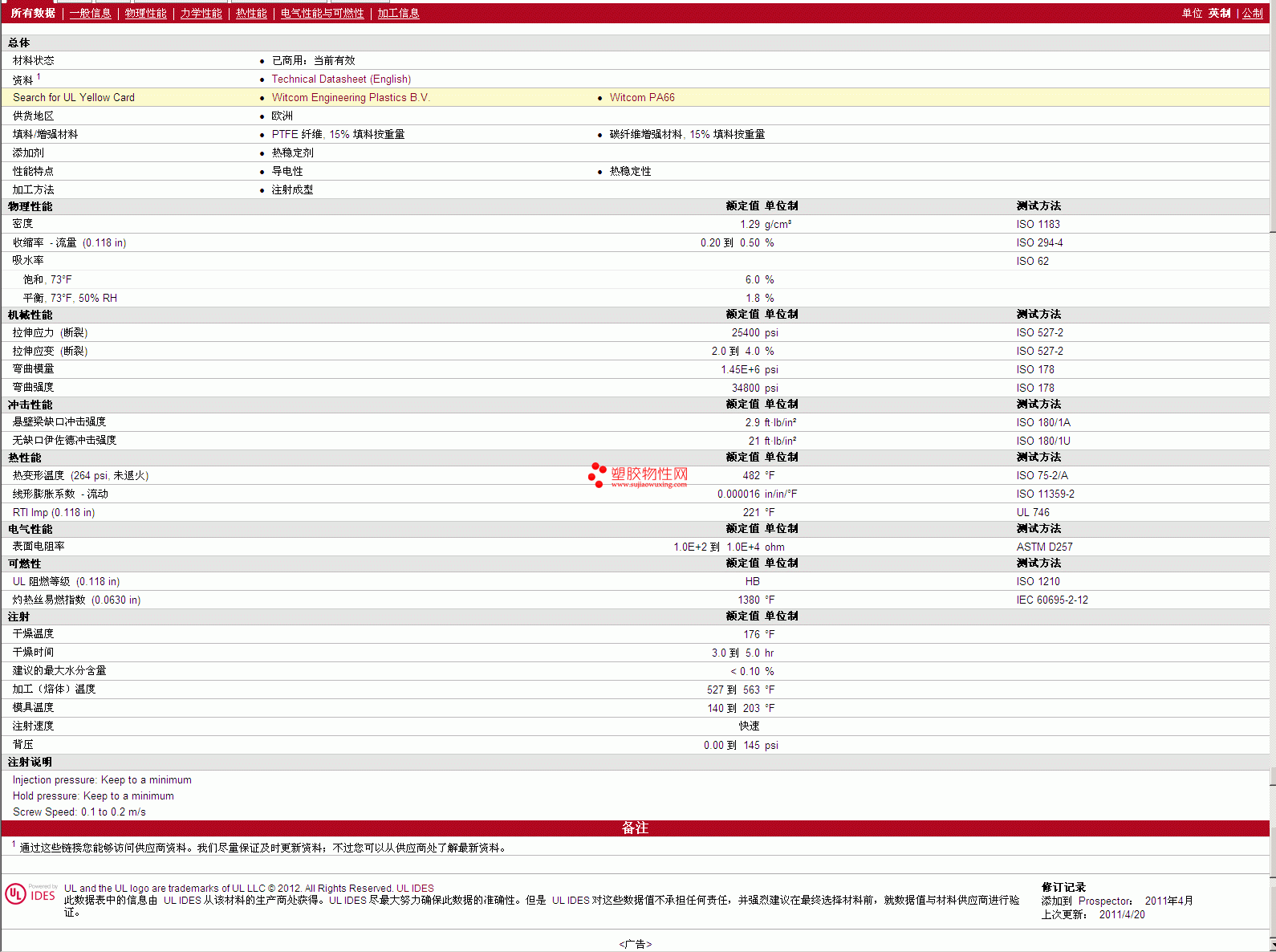Click the <广告> label at bottom
The height and width of the screenshot is (952, 1276).
[x=635, y=944]
